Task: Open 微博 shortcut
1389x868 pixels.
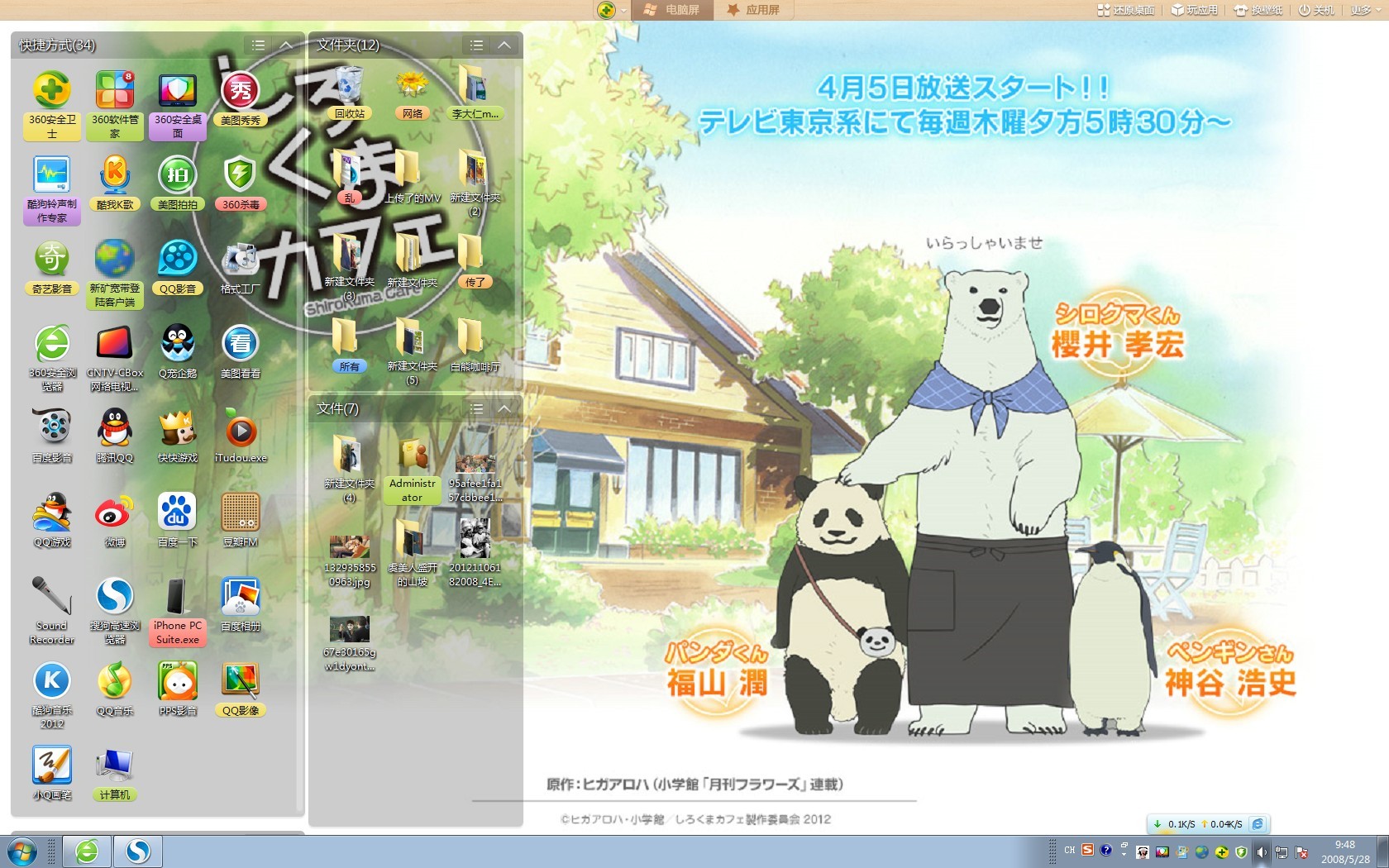Action: pyautogui.click(x=115, y=520)
